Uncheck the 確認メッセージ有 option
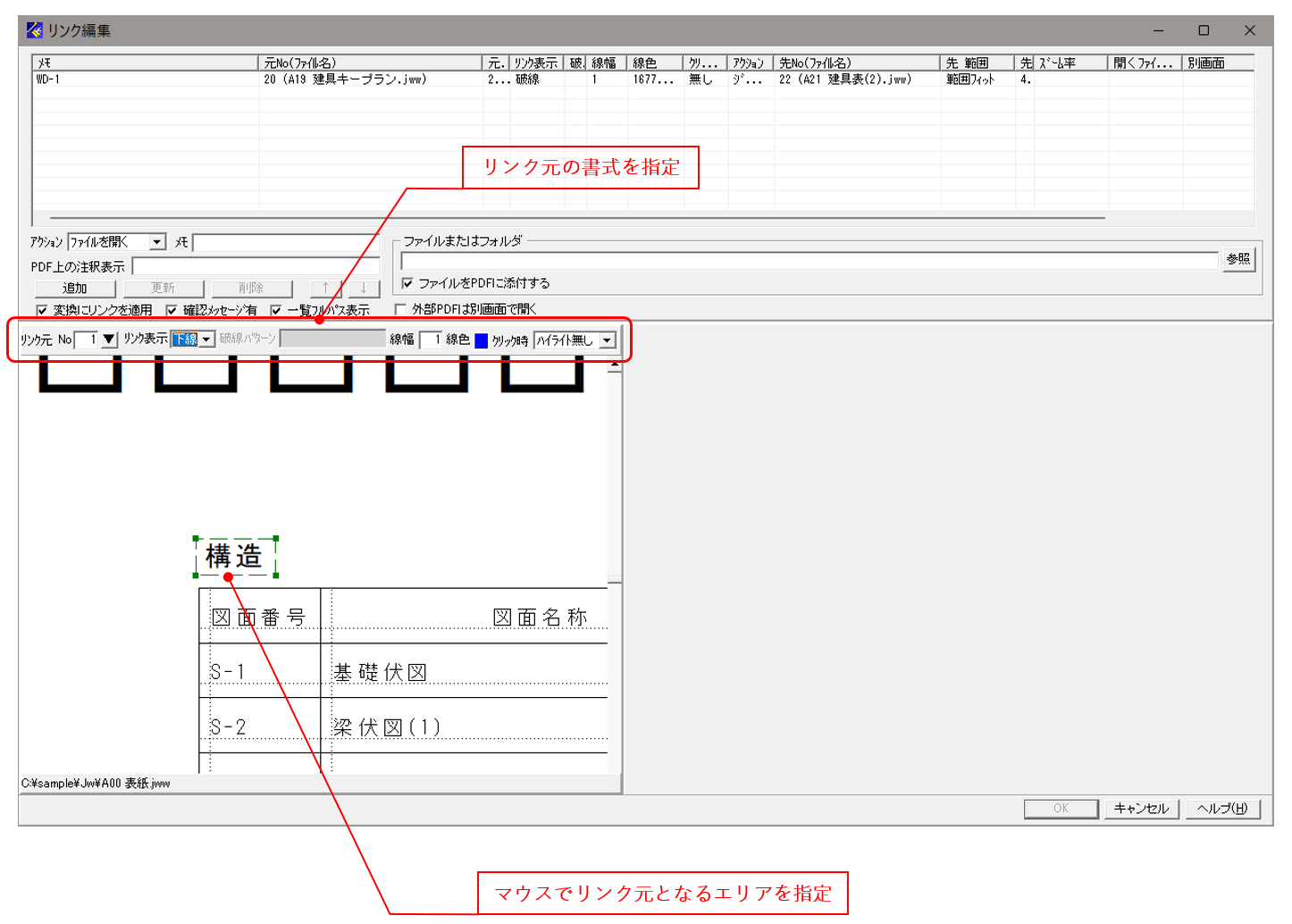Screen dimensions: 1292x924 (172, 308)
